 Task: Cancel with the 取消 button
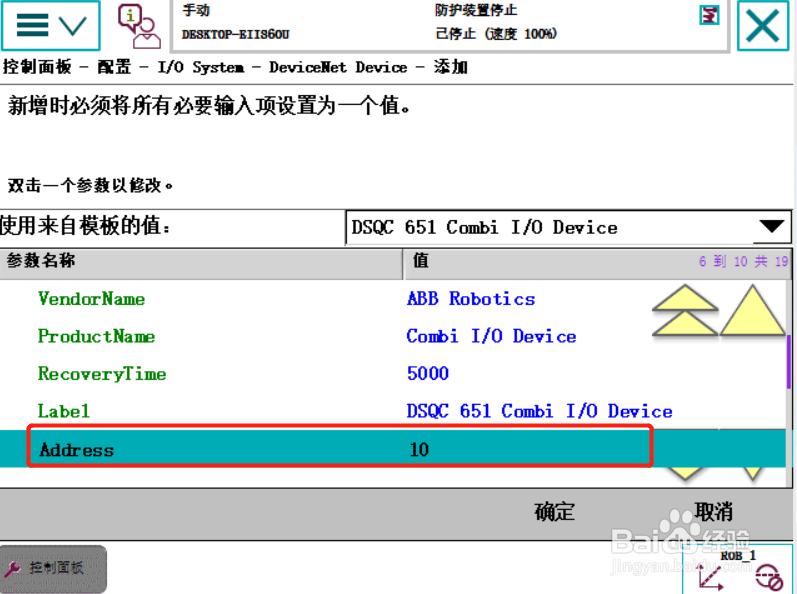(x=714, y=511)
